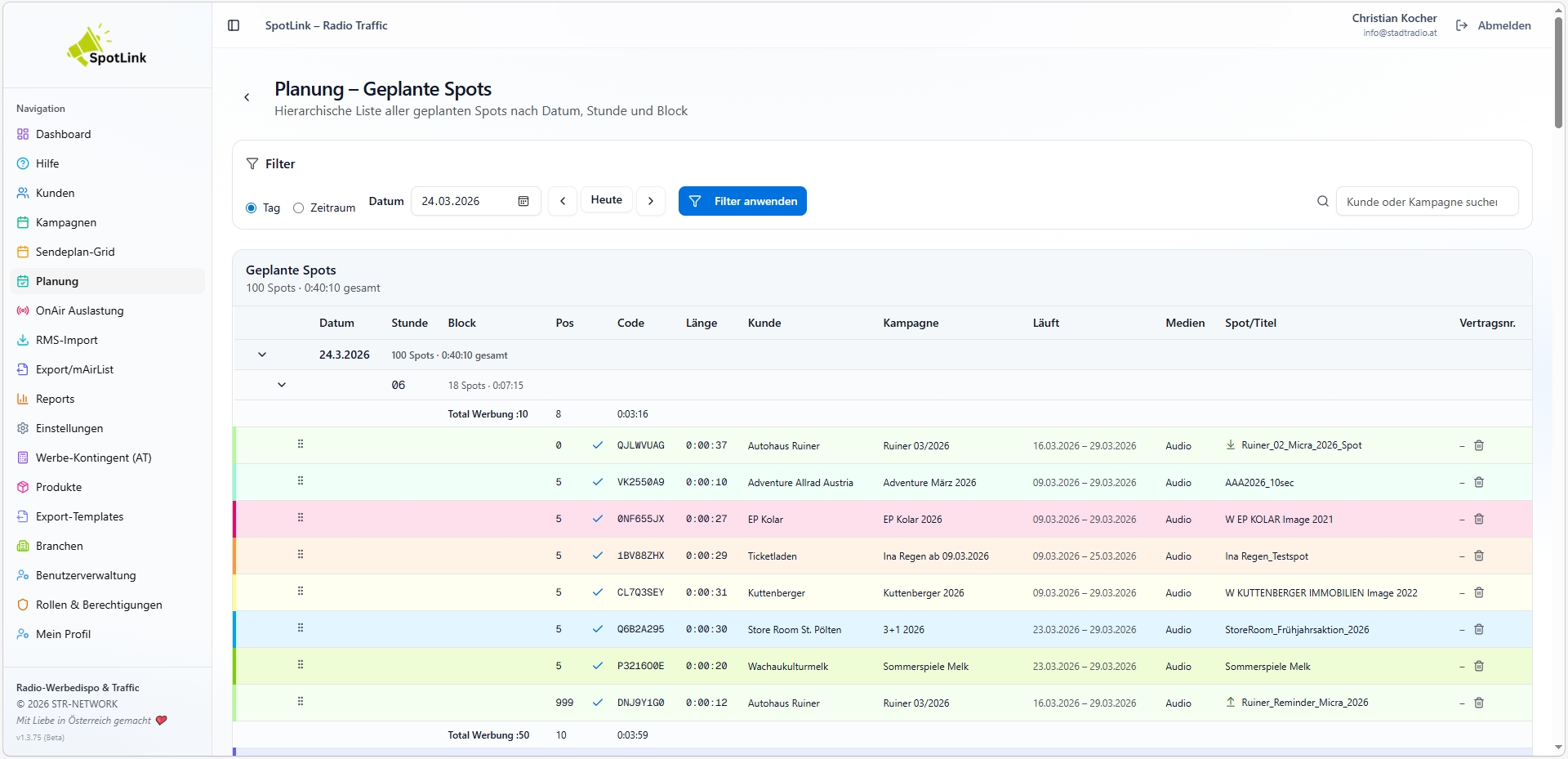Open Sendeplan-Grid in navigation
Viewport: 1568px width, 759px height.
75,252
